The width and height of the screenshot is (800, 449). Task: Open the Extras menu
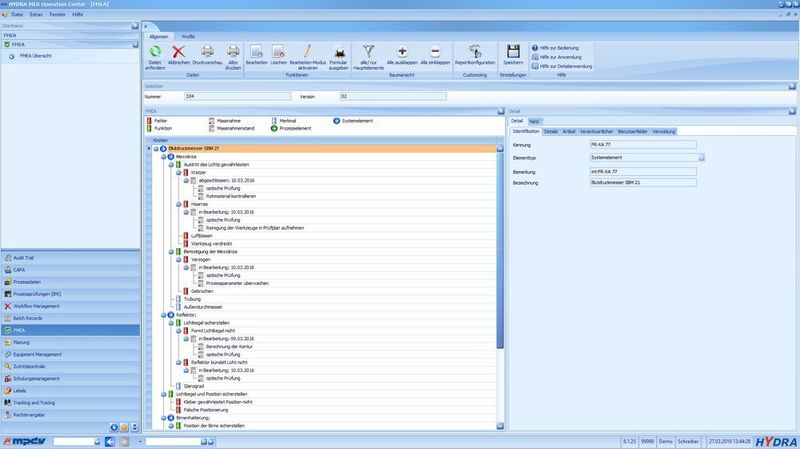click(36, 14)
